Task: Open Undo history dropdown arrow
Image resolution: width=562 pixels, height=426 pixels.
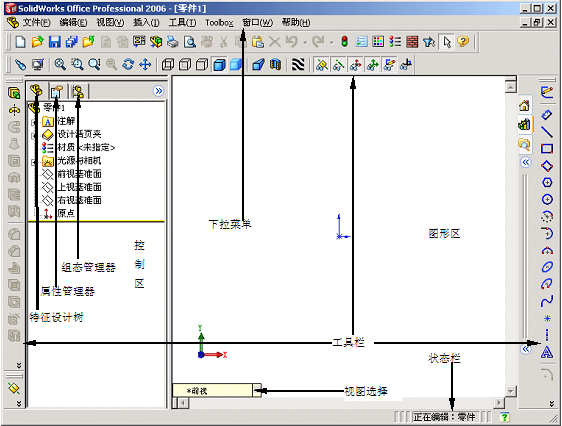Action: point(305,43)
